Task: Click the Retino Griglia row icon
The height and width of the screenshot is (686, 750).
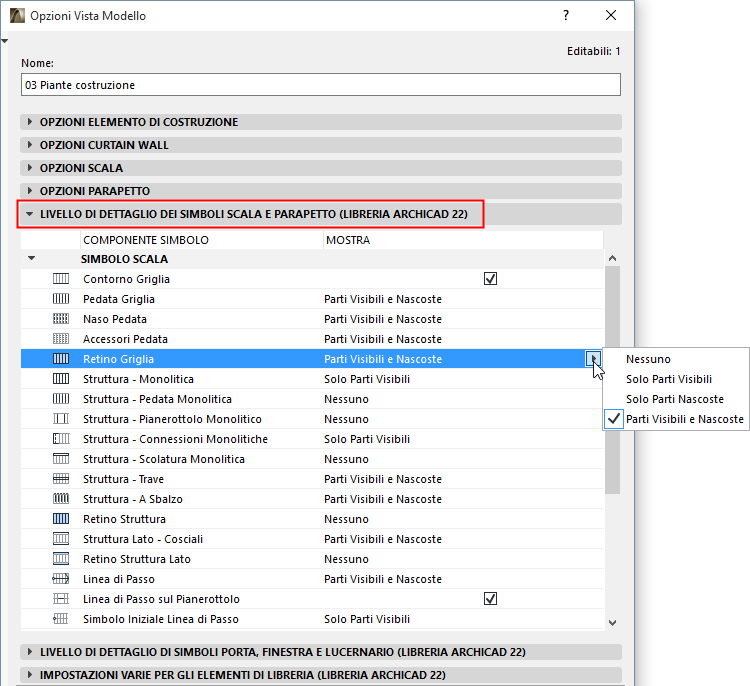Action: click(x=61, y=359)
